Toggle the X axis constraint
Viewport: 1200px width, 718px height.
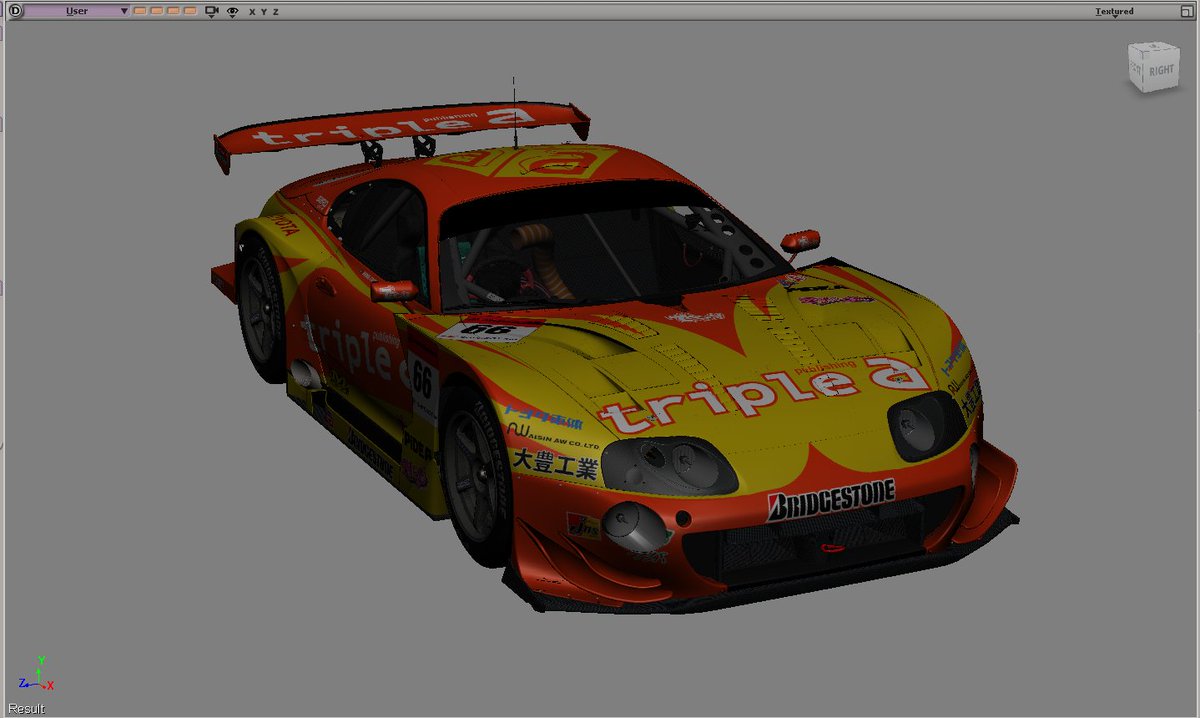tap(251, 11)
